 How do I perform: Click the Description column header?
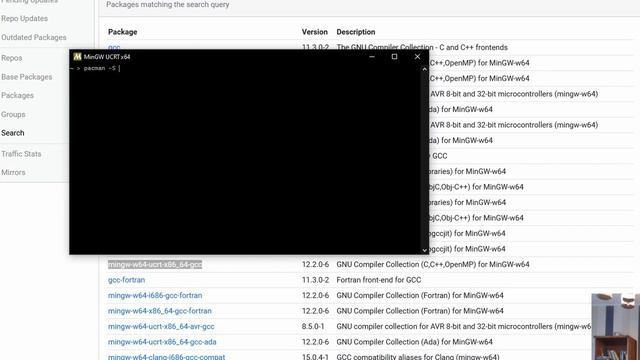point(356,32)
